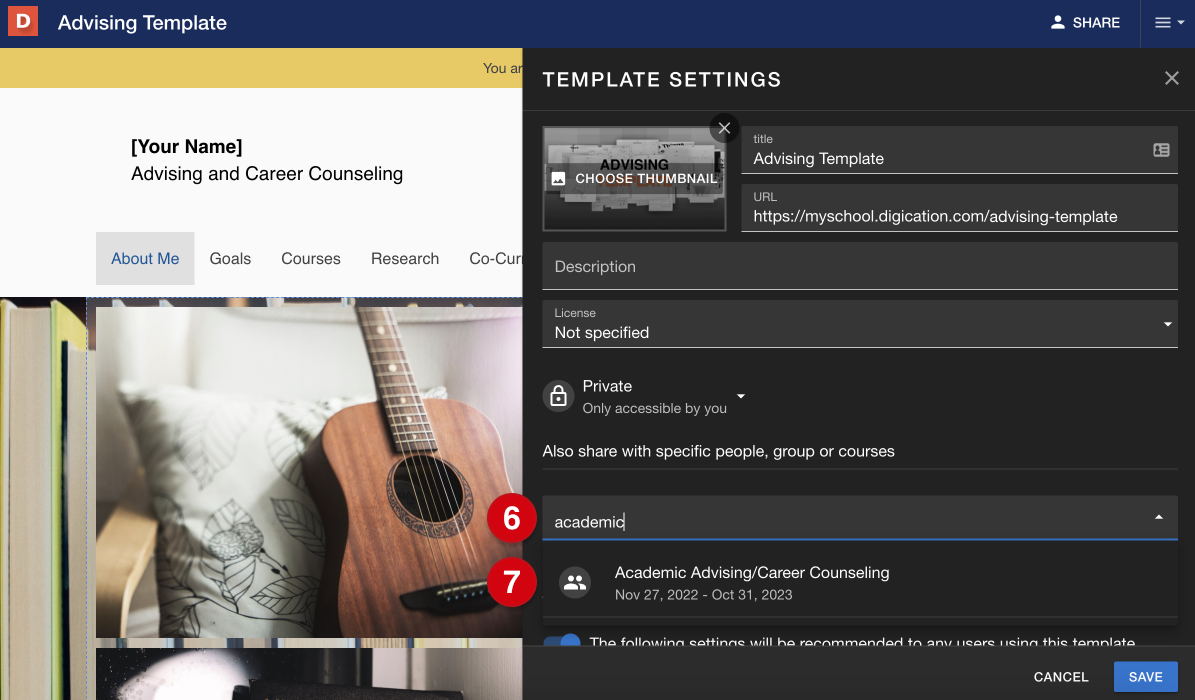Close the Template Settings panel

1171,78
